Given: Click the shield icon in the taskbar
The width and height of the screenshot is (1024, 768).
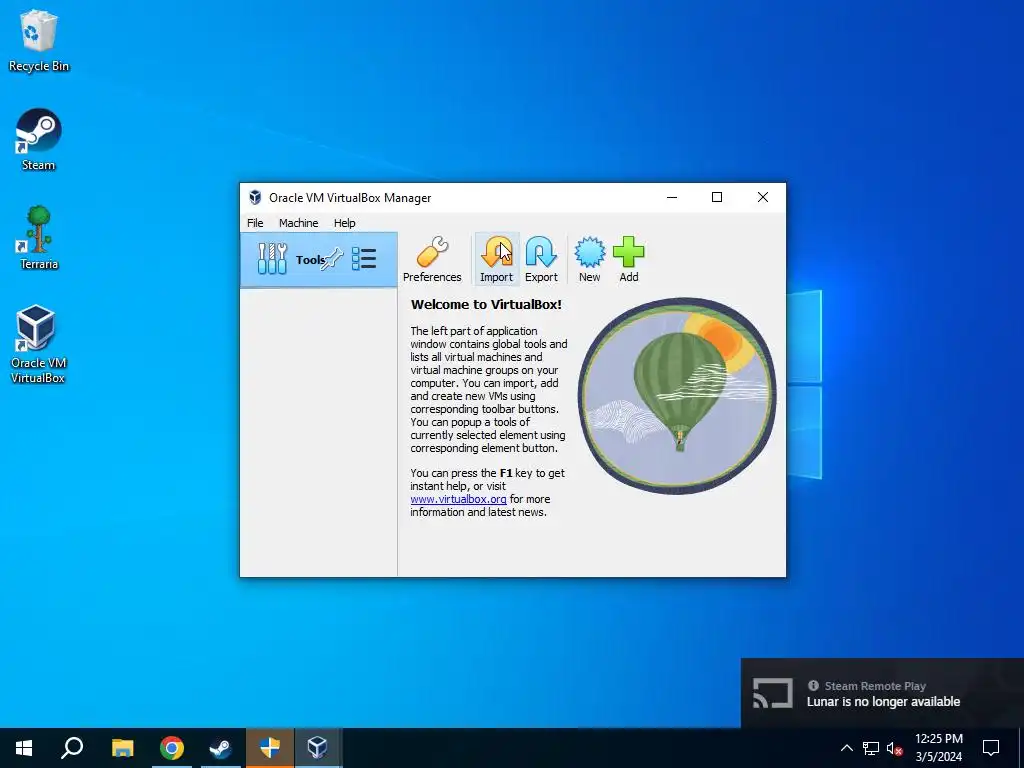Looking at the screenshot, I should coord(270,748).
